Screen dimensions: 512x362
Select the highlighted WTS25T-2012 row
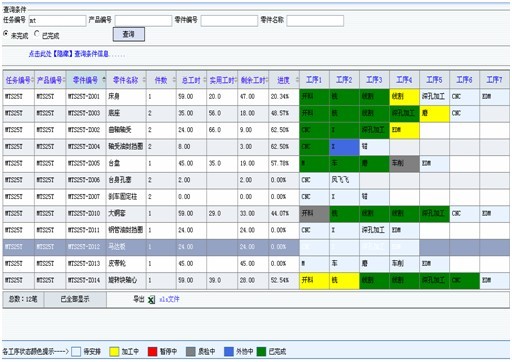click(256, 247)
